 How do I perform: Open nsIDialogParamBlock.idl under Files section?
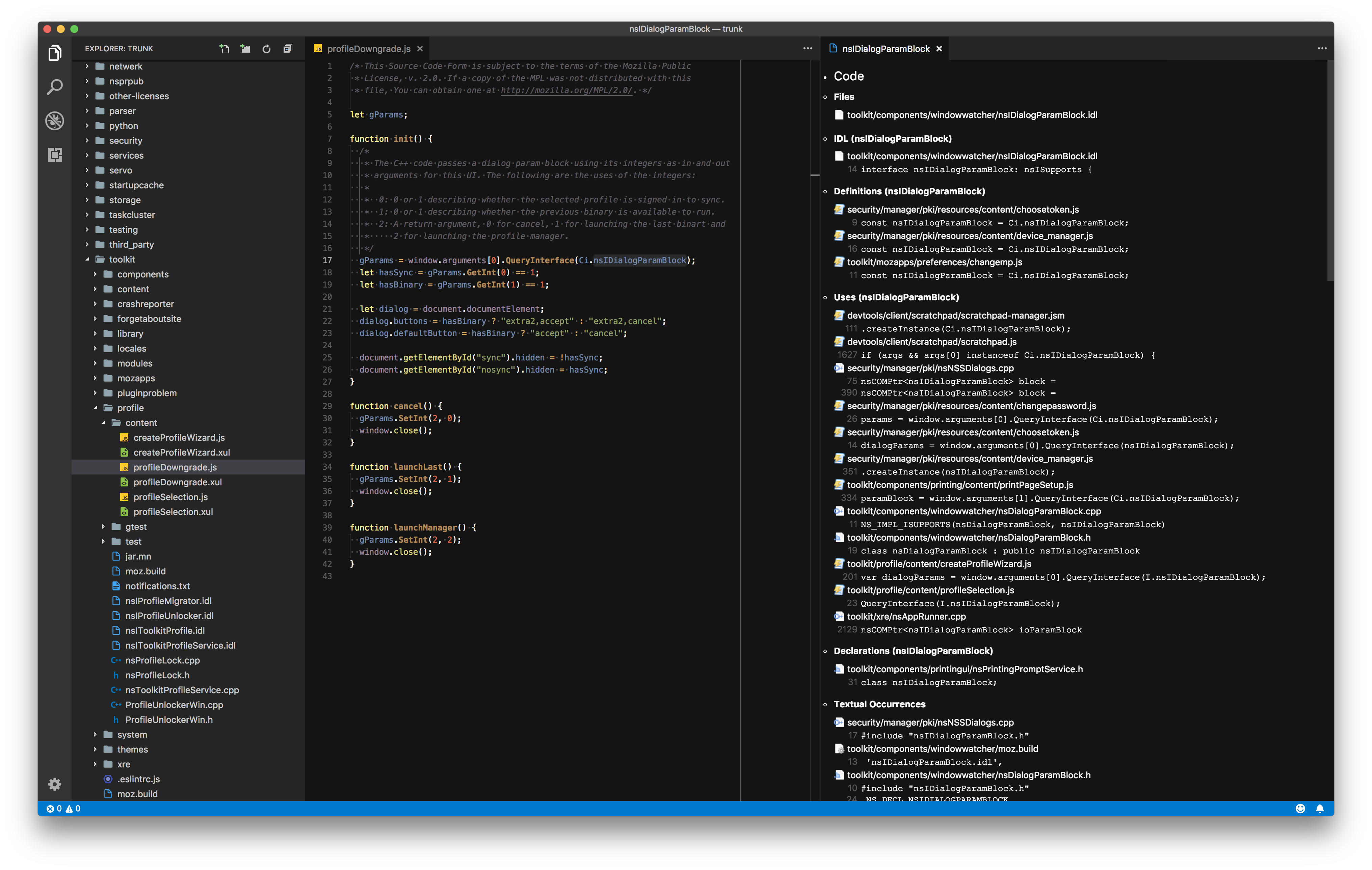[x=972, y=115]
